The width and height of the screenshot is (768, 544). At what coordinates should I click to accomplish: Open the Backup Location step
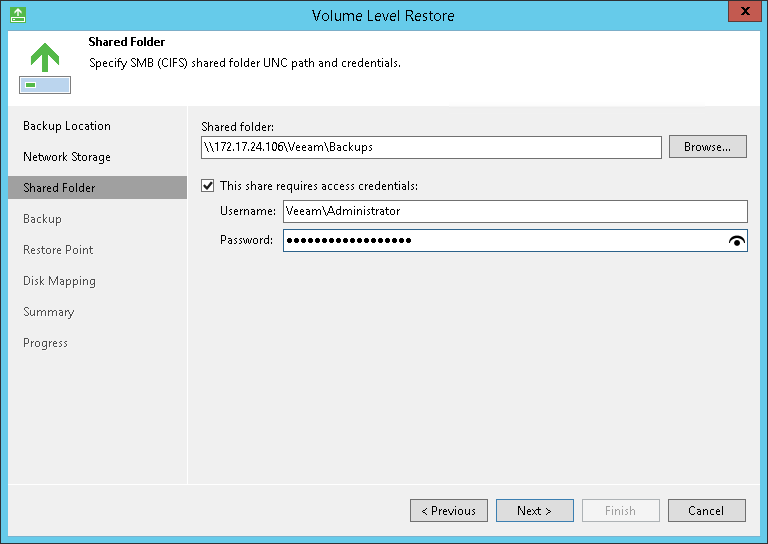67,126
